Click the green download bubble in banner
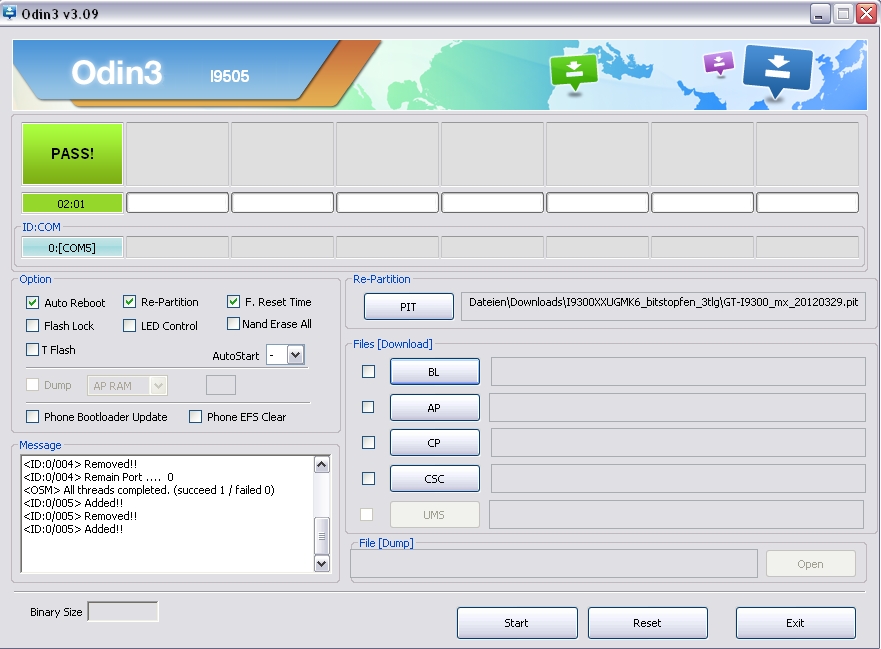This screenshot has width=881, height=649. click(x=574, y=72)
